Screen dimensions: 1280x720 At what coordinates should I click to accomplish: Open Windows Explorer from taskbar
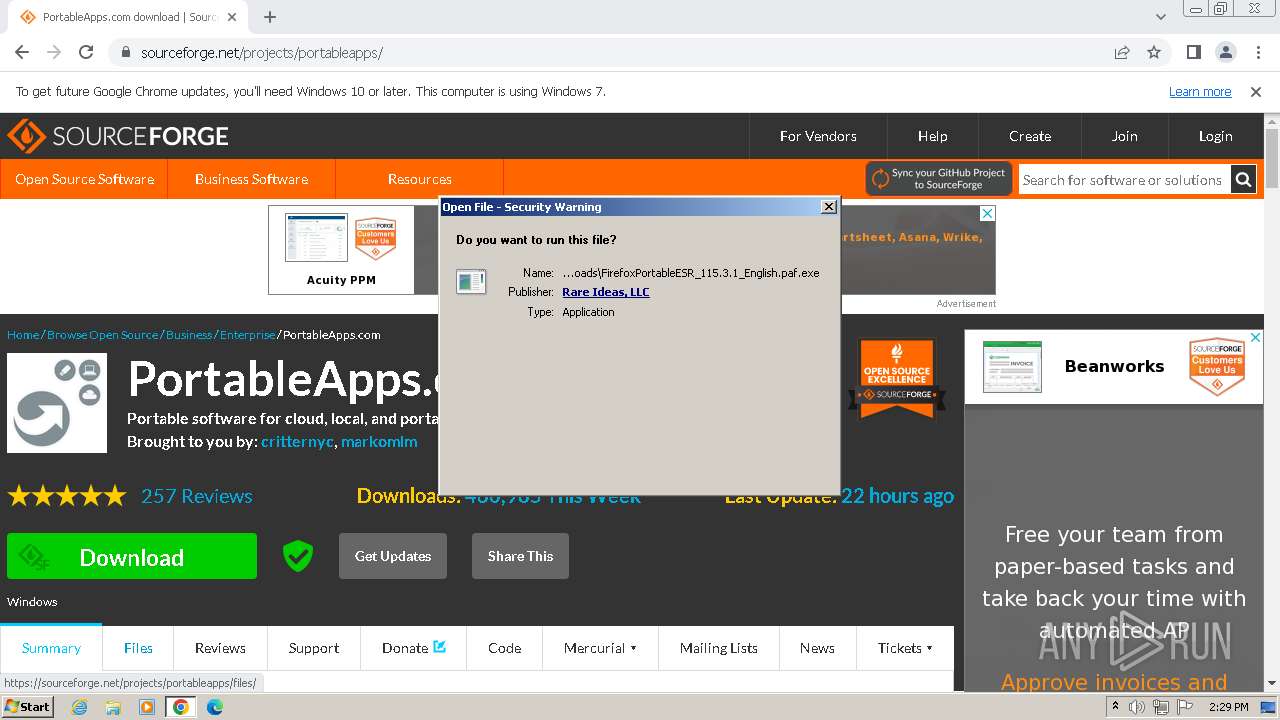coord(113,707)
